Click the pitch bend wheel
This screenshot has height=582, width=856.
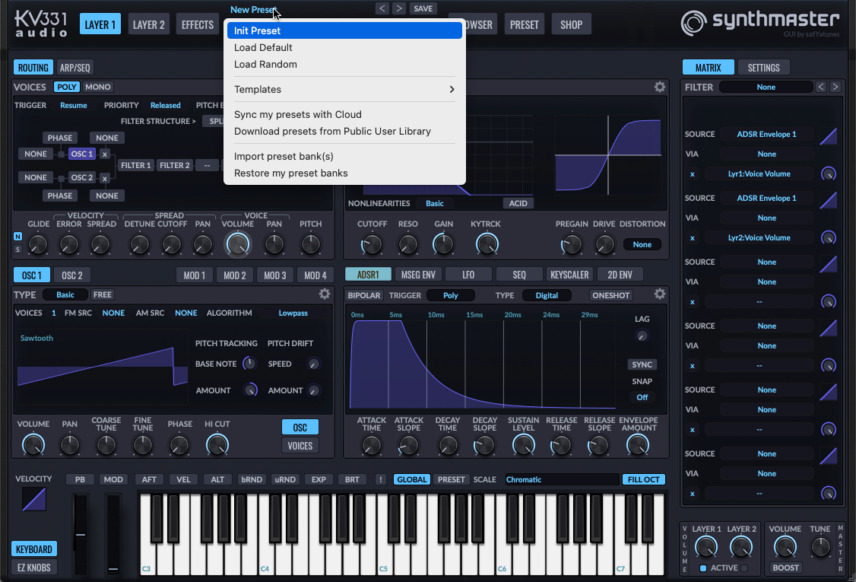[x=80, y=535]
